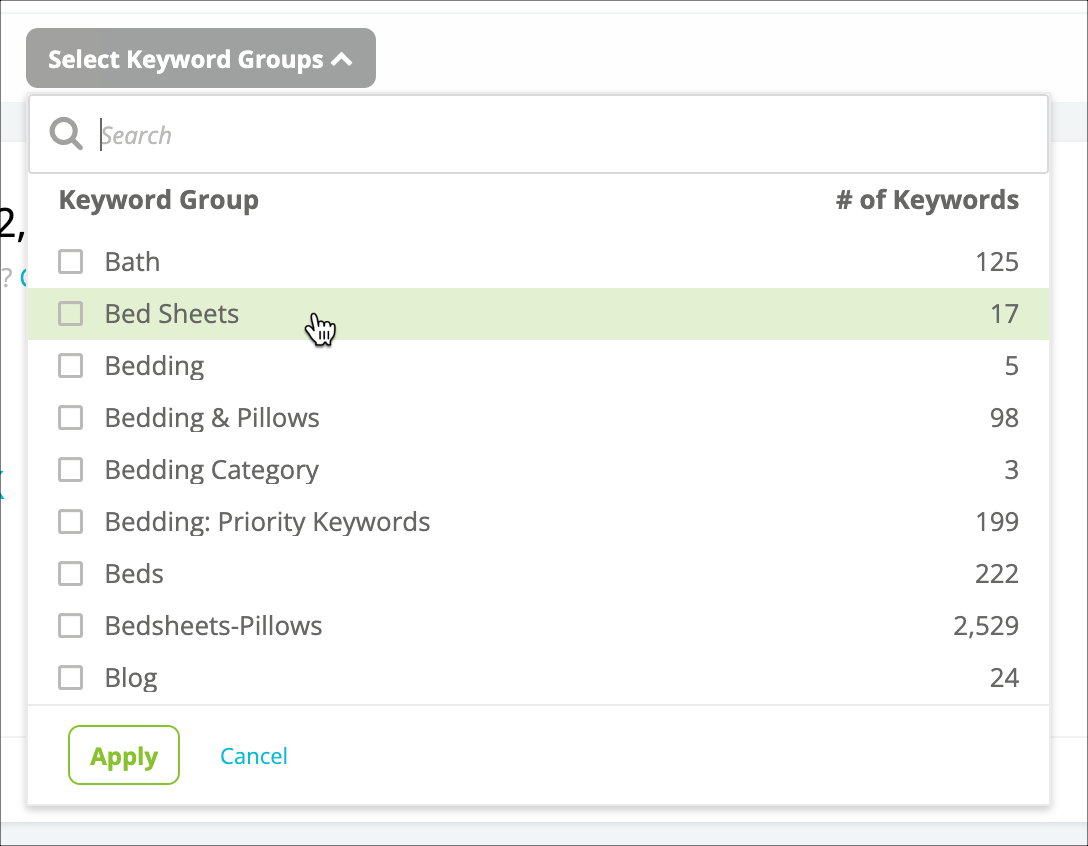The height and width of the screenshot is (846, 1088).
Task: Click the 24 count for Blog
Action: 1004,678
